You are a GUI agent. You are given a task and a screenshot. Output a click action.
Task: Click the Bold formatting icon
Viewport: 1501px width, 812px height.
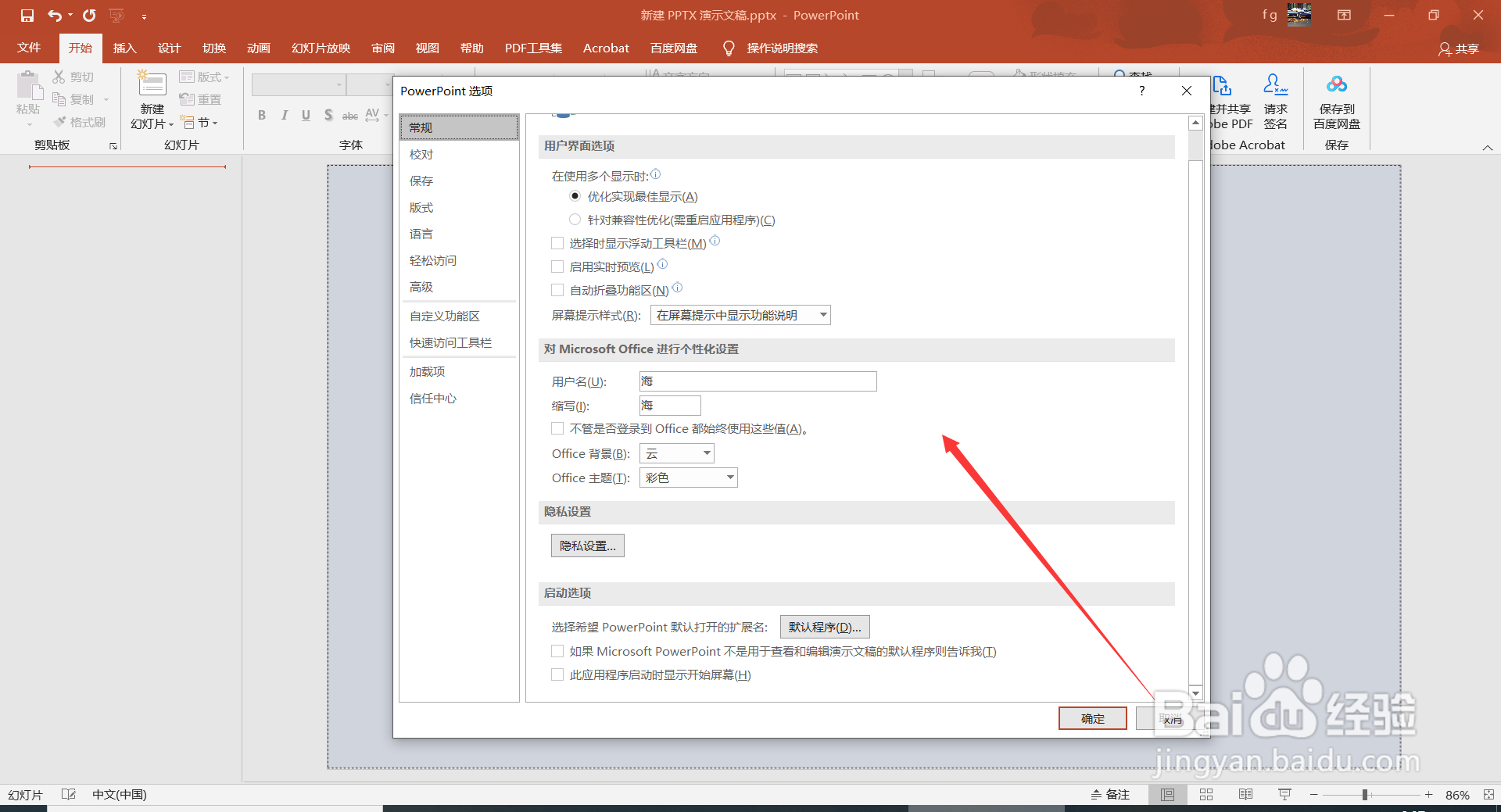click(x=262, y=115)
